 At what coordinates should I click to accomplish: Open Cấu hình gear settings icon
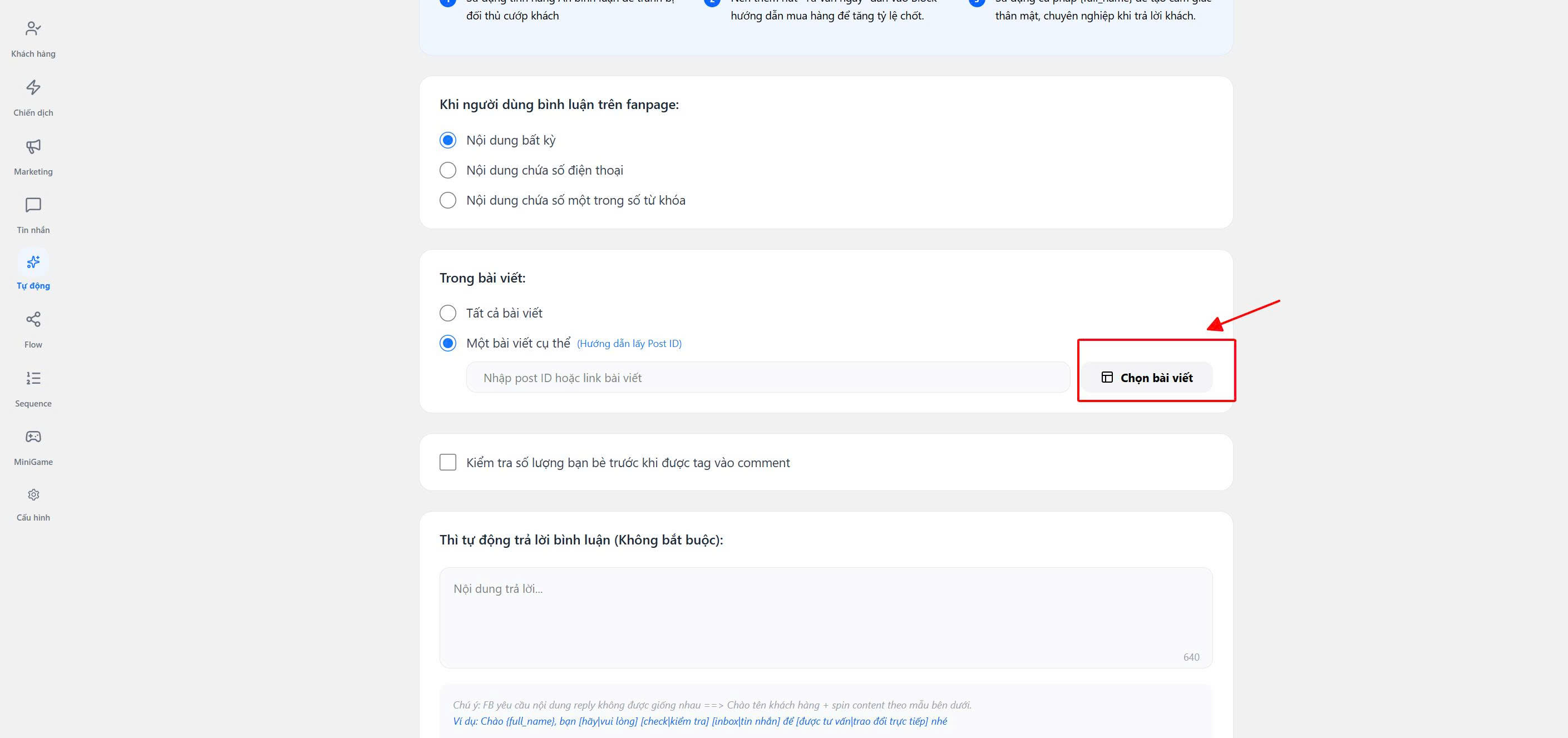coord(33,494)
